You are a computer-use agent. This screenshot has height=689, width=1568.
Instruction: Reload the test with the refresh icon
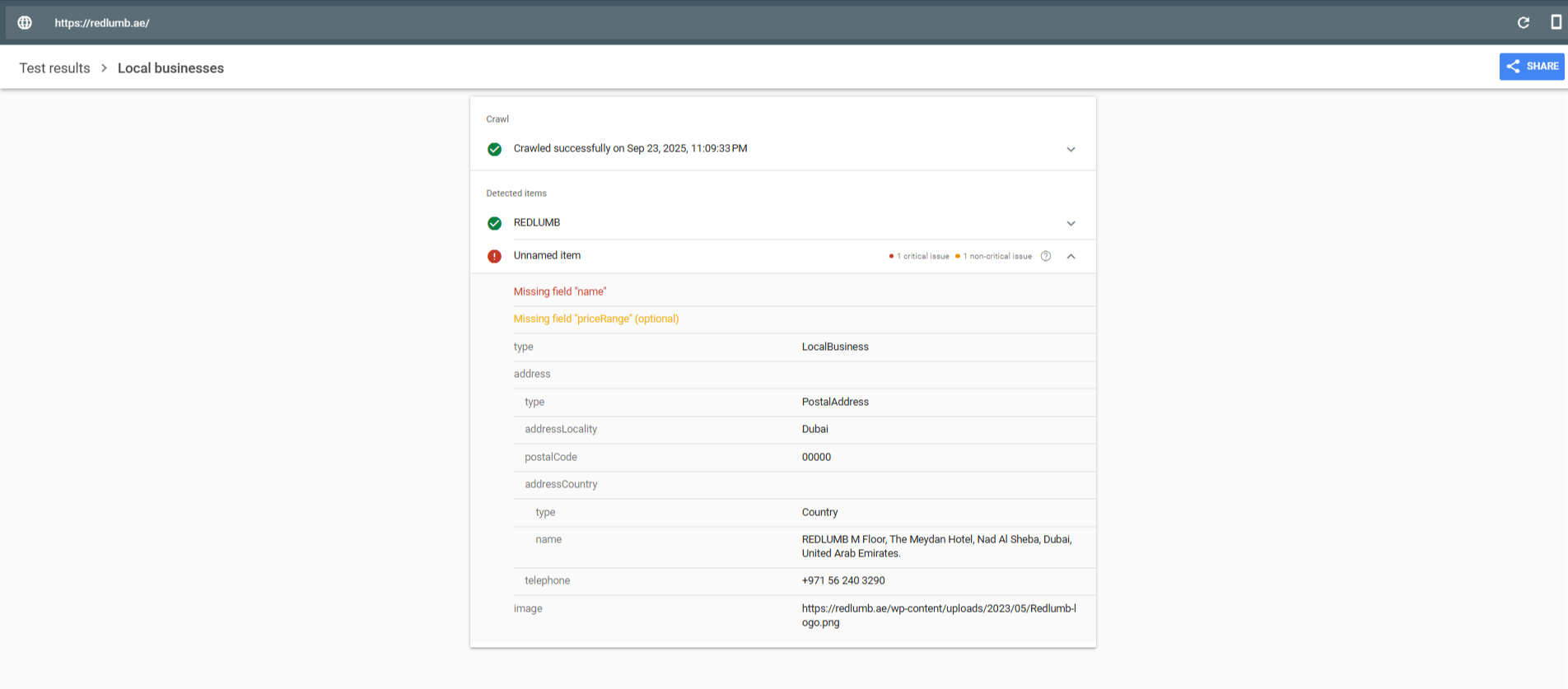pyautogui.click(x=1524, y=23)
